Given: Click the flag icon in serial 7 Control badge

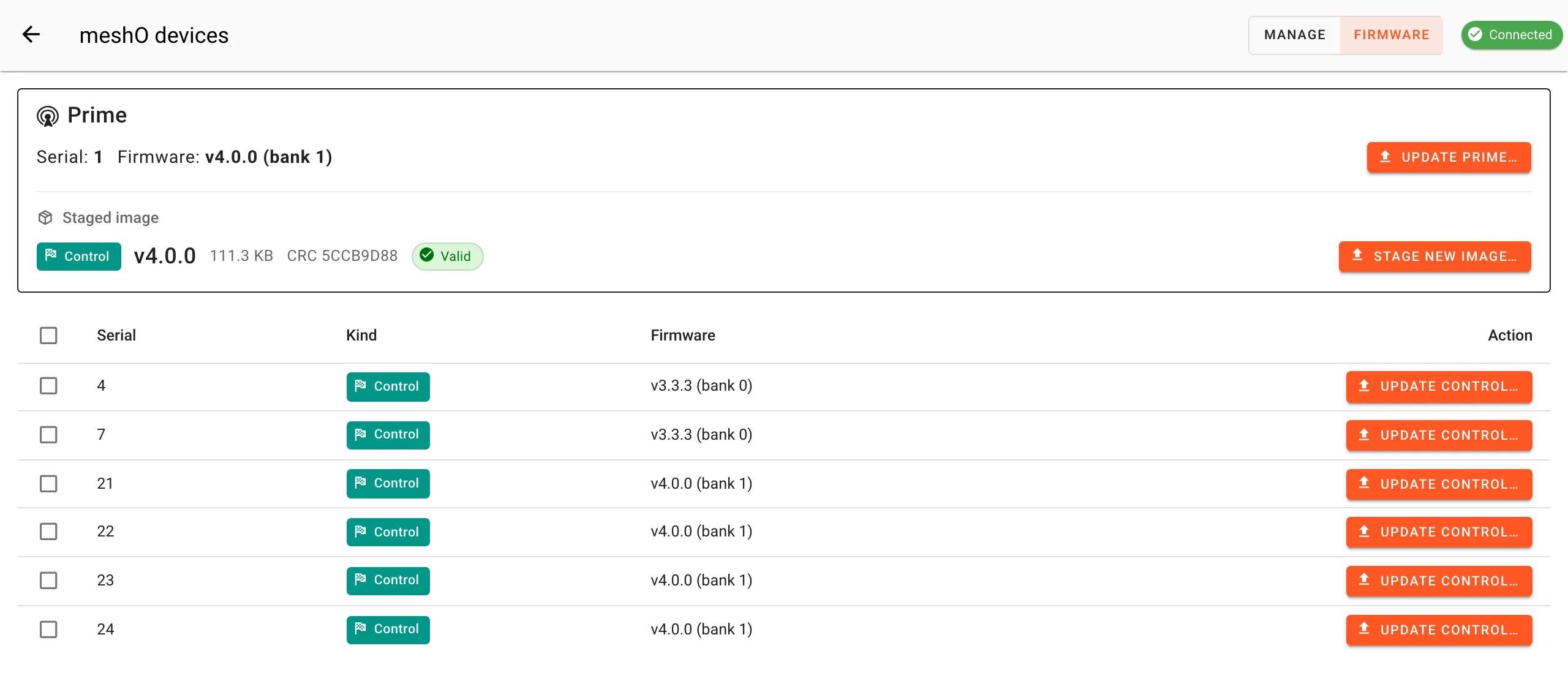Looking at the screenshot, I should (361, 434).
